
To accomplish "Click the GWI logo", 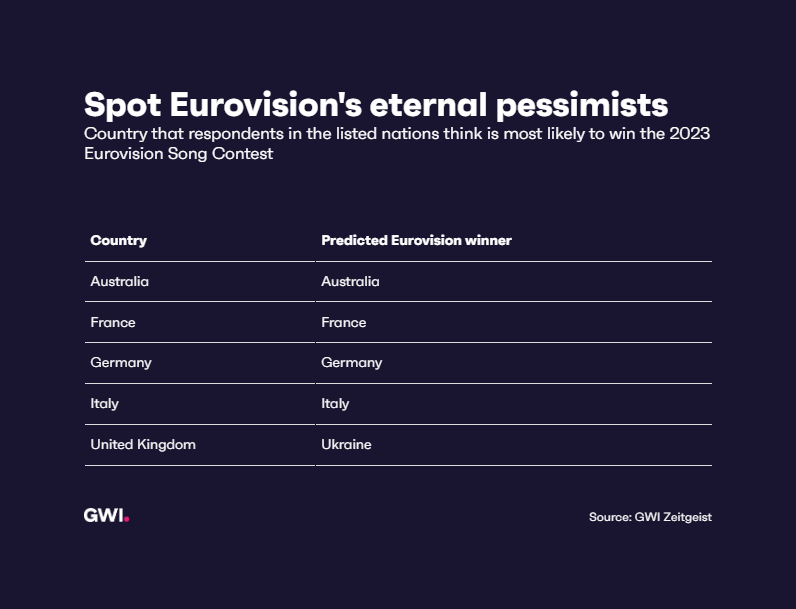I will 106,516.
